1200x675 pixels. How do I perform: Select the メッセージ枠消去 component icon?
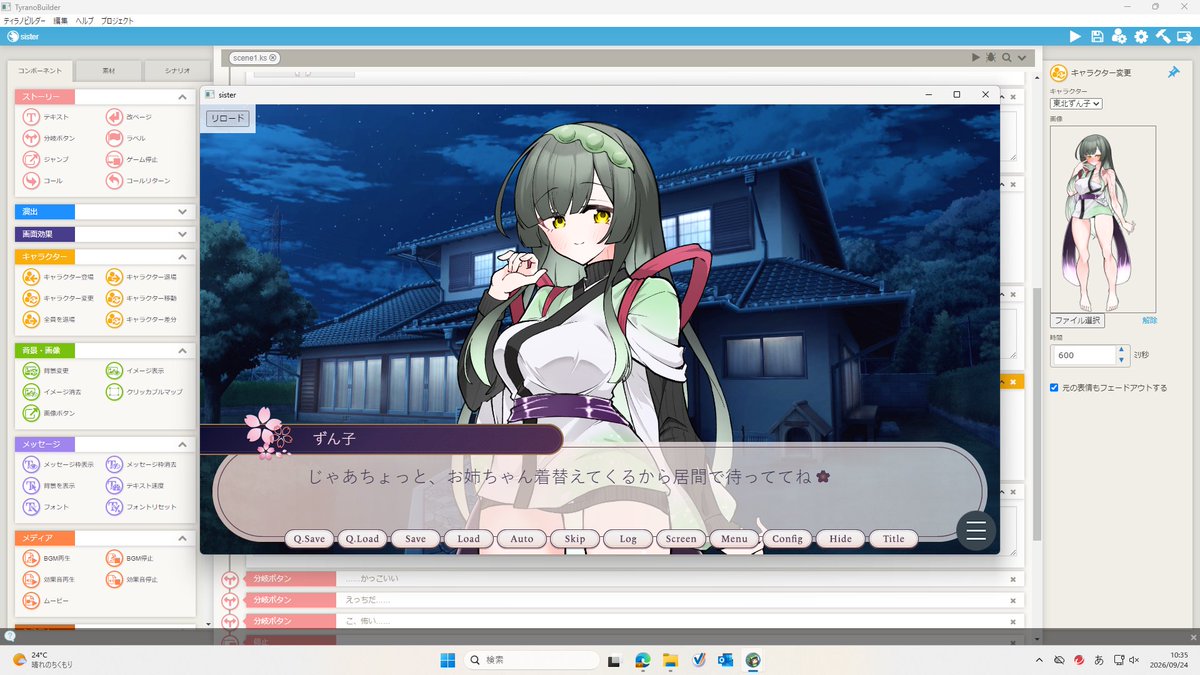coord(114,465)
